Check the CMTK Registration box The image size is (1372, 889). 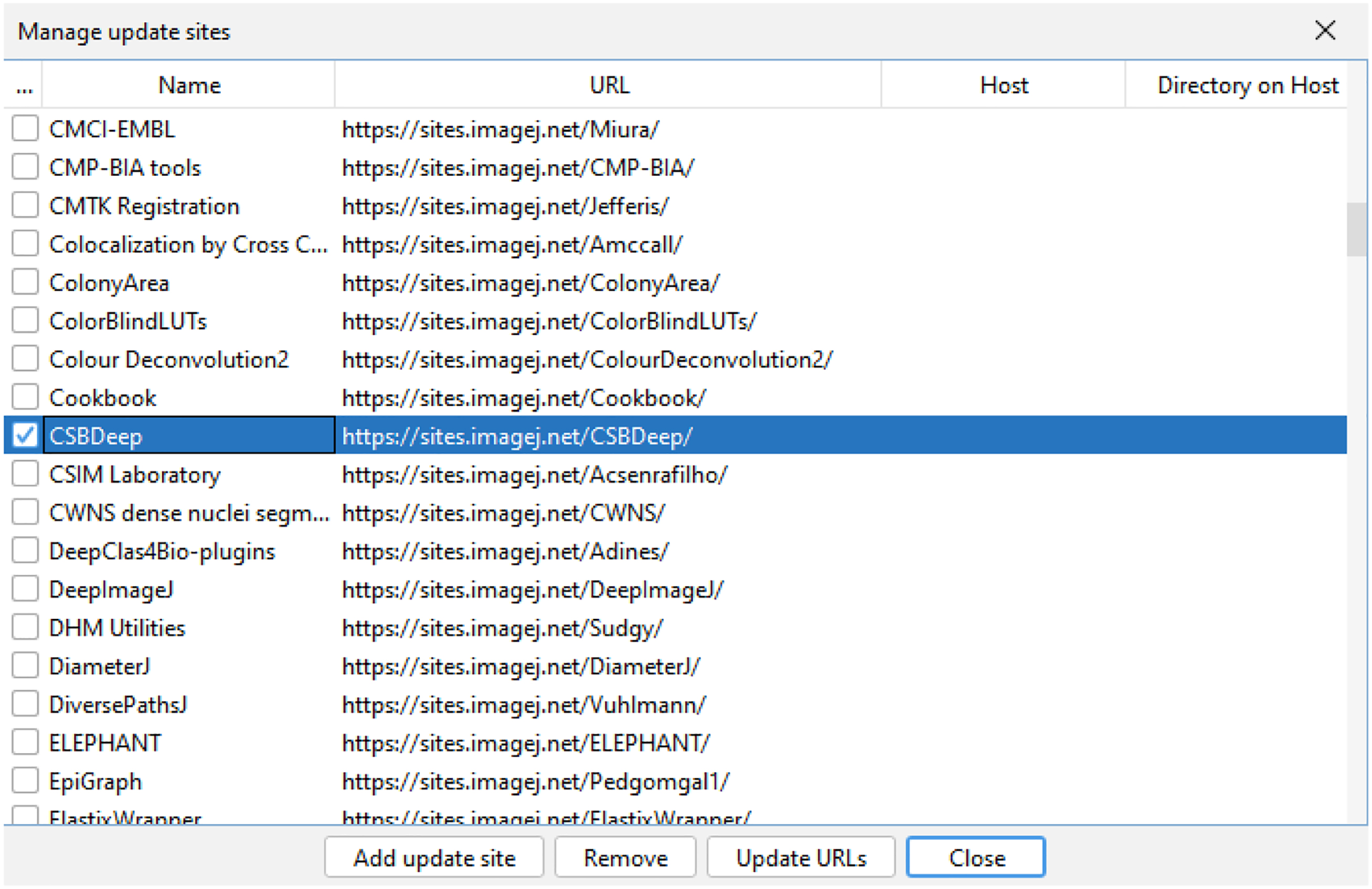pyautogui.click(x=25, y=205)
